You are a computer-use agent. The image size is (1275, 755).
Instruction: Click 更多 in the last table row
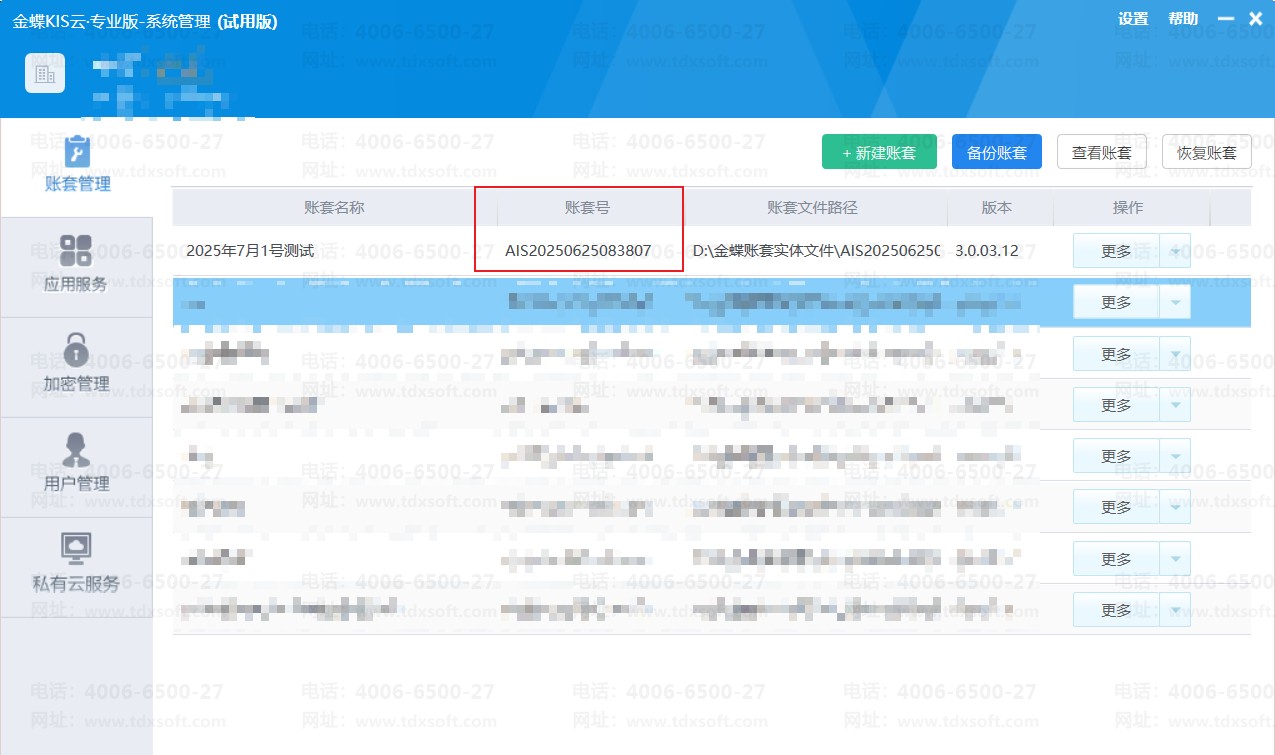pyautogui.click(x=1116, y=610)
